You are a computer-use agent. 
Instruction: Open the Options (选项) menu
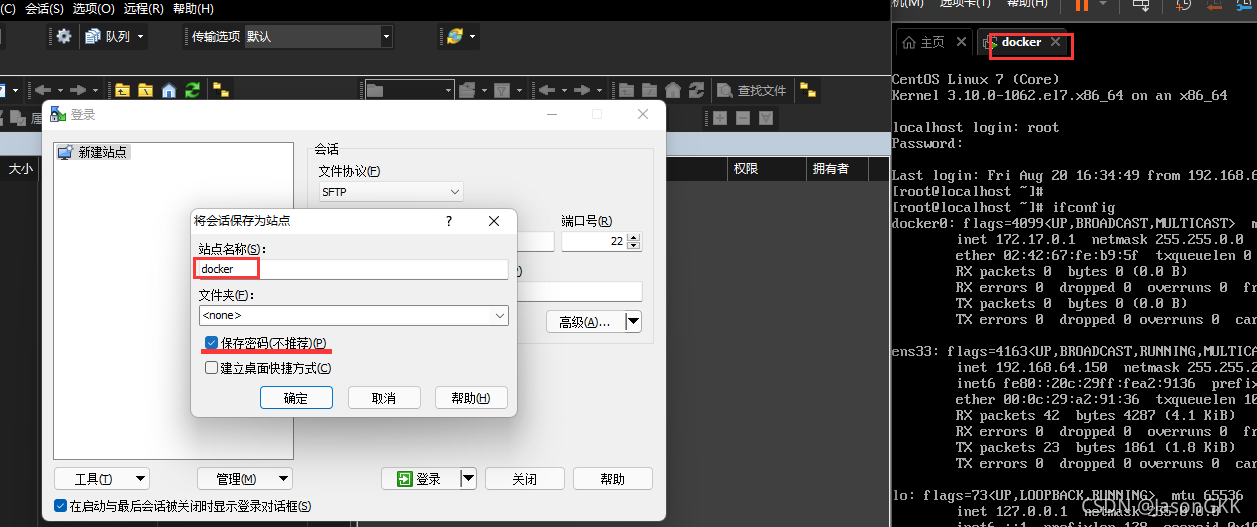coord(94,7)
